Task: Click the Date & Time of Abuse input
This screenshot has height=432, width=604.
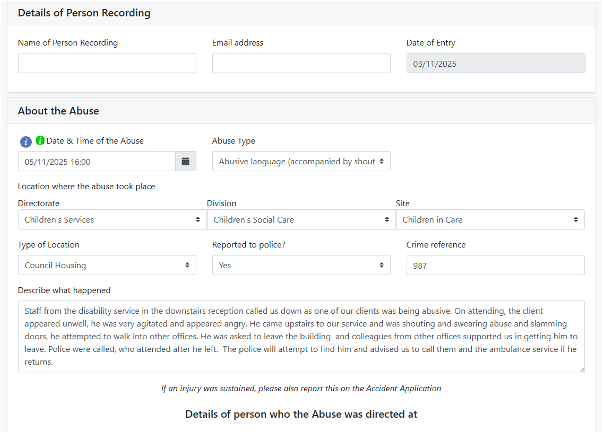Action: [x=96, y=161]
